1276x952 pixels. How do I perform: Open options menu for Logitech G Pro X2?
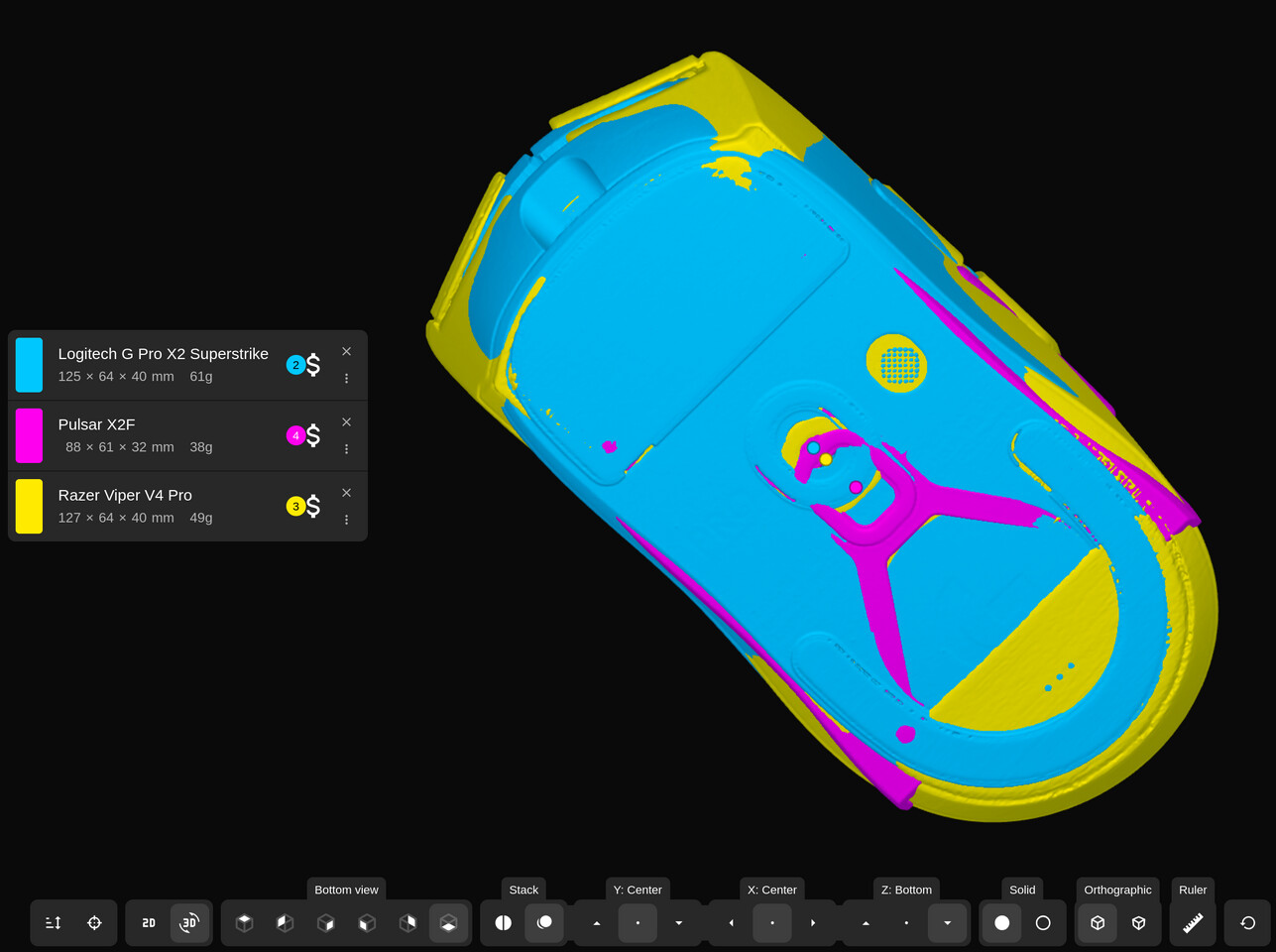[346, 378]
